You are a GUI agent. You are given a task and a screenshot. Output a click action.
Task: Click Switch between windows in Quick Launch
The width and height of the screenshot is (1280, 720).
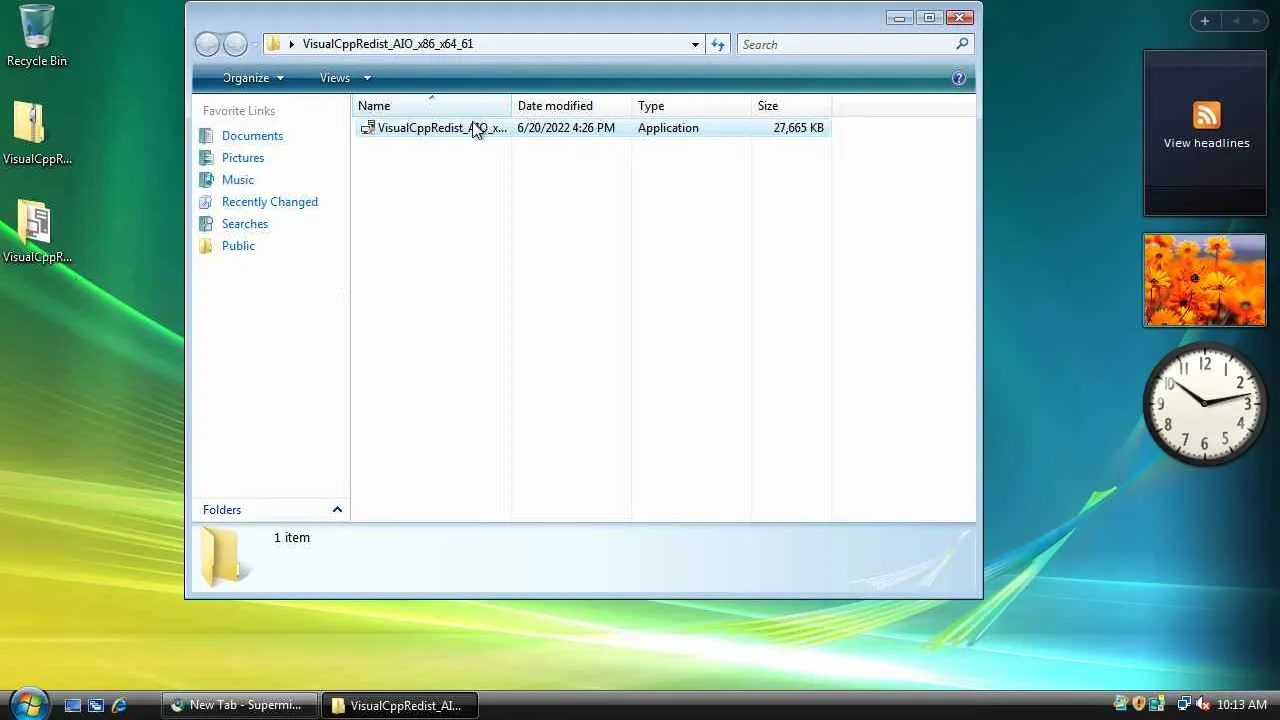(96, 705)
